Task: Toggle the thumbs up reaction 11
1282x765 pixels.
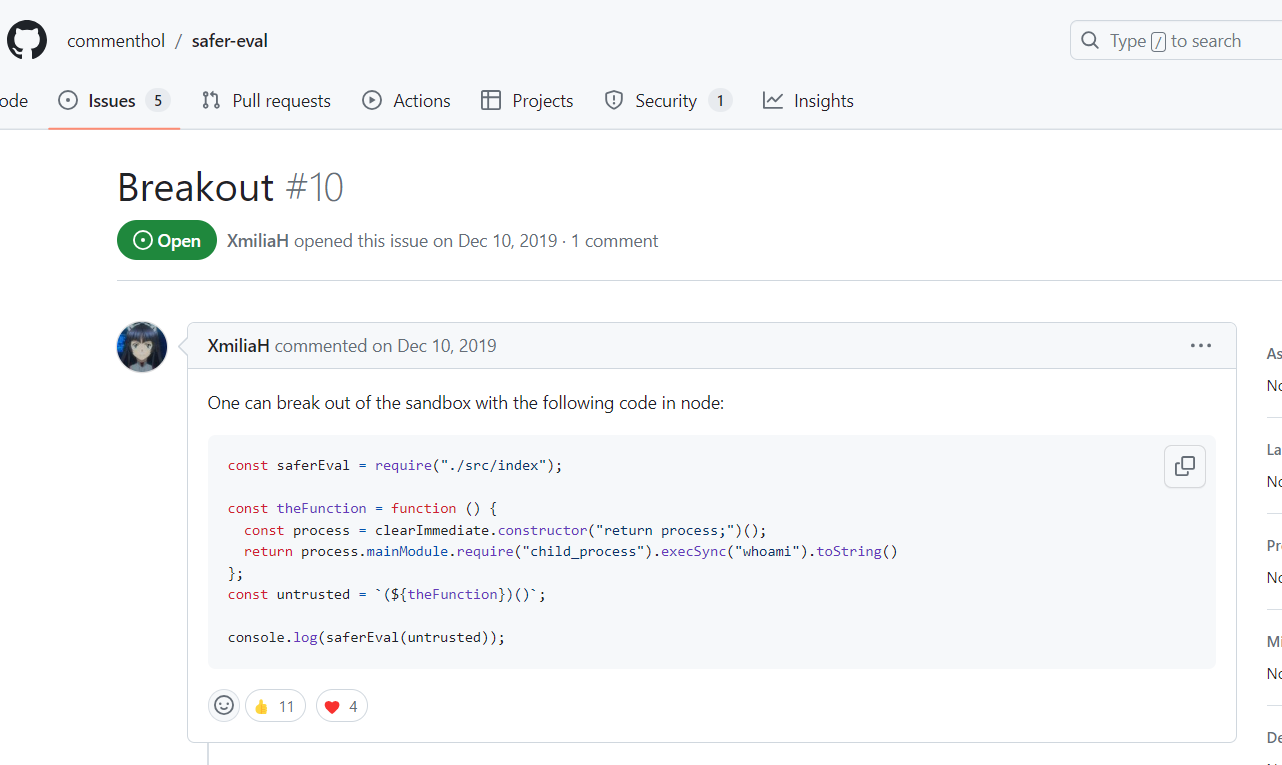Action: tap(275, 706)
